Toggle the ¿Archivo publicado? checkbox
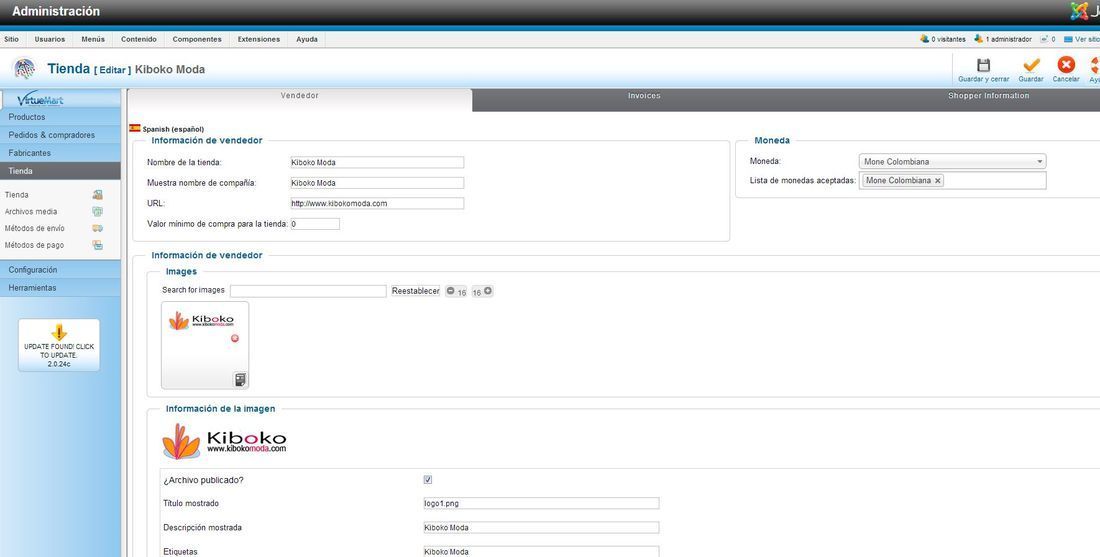 tap(428, 480)
